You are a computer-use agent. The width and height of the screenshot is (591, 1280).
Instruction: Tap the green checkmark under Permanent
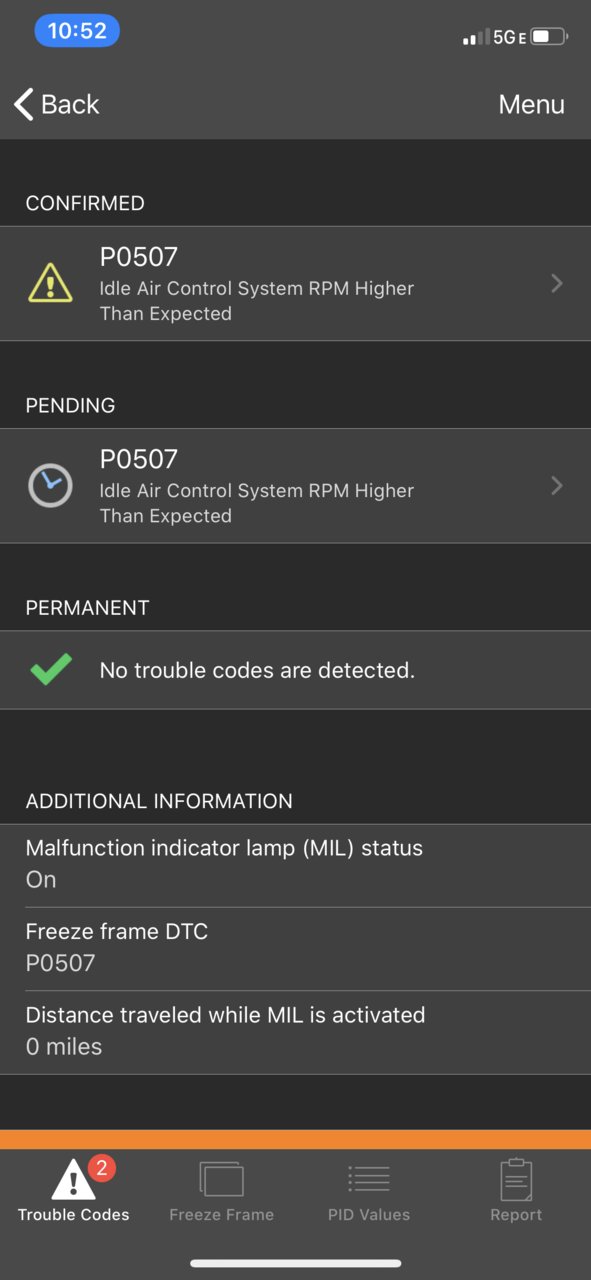pyautogui.click(x=51, y=669)
